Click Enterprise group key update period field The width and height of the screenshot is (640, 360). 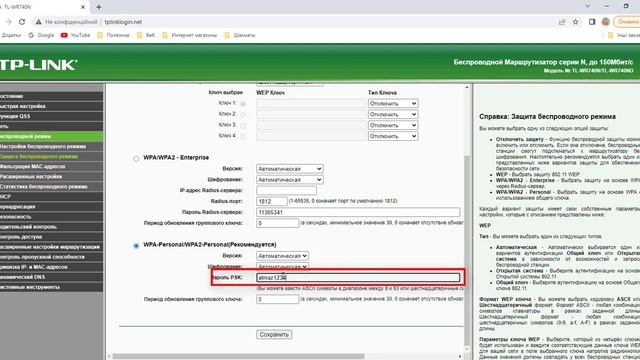278,223
